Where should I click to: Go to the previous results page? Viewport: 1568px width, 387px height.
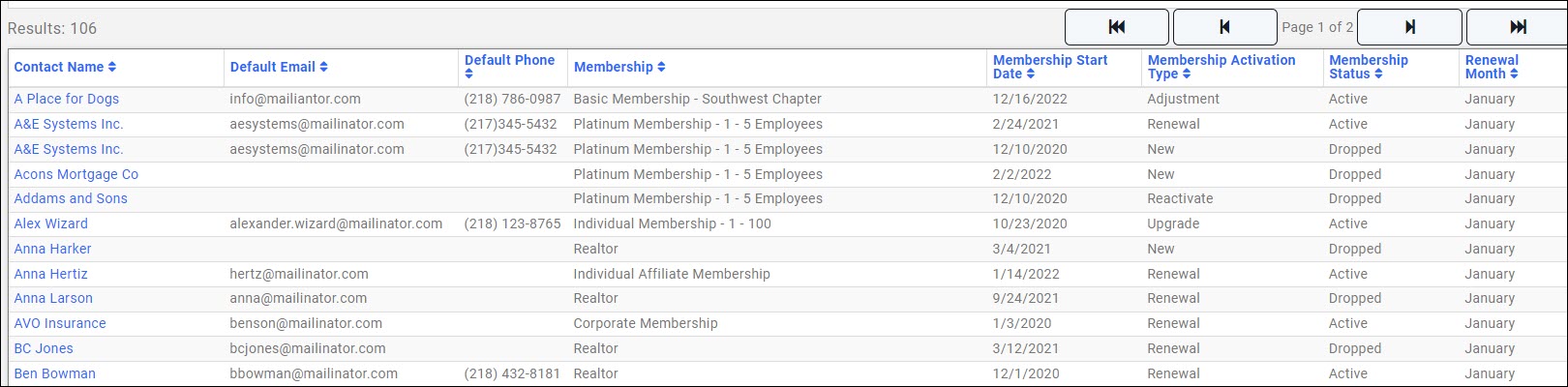(x=1224, y=27)
